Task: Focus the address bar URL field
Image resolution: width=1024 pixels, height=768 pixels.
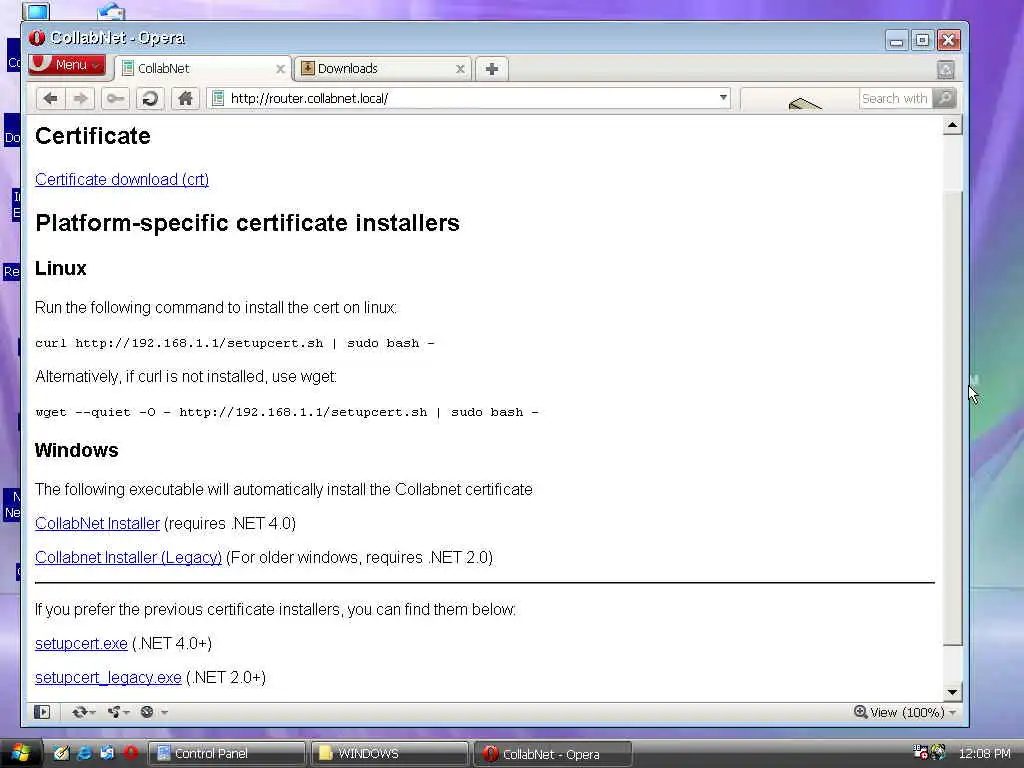Action: tap(470, 99)
